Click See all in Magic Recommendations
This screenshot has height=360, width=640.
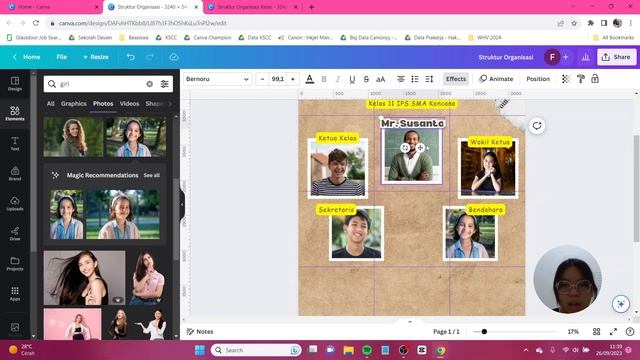click(151, 176)
